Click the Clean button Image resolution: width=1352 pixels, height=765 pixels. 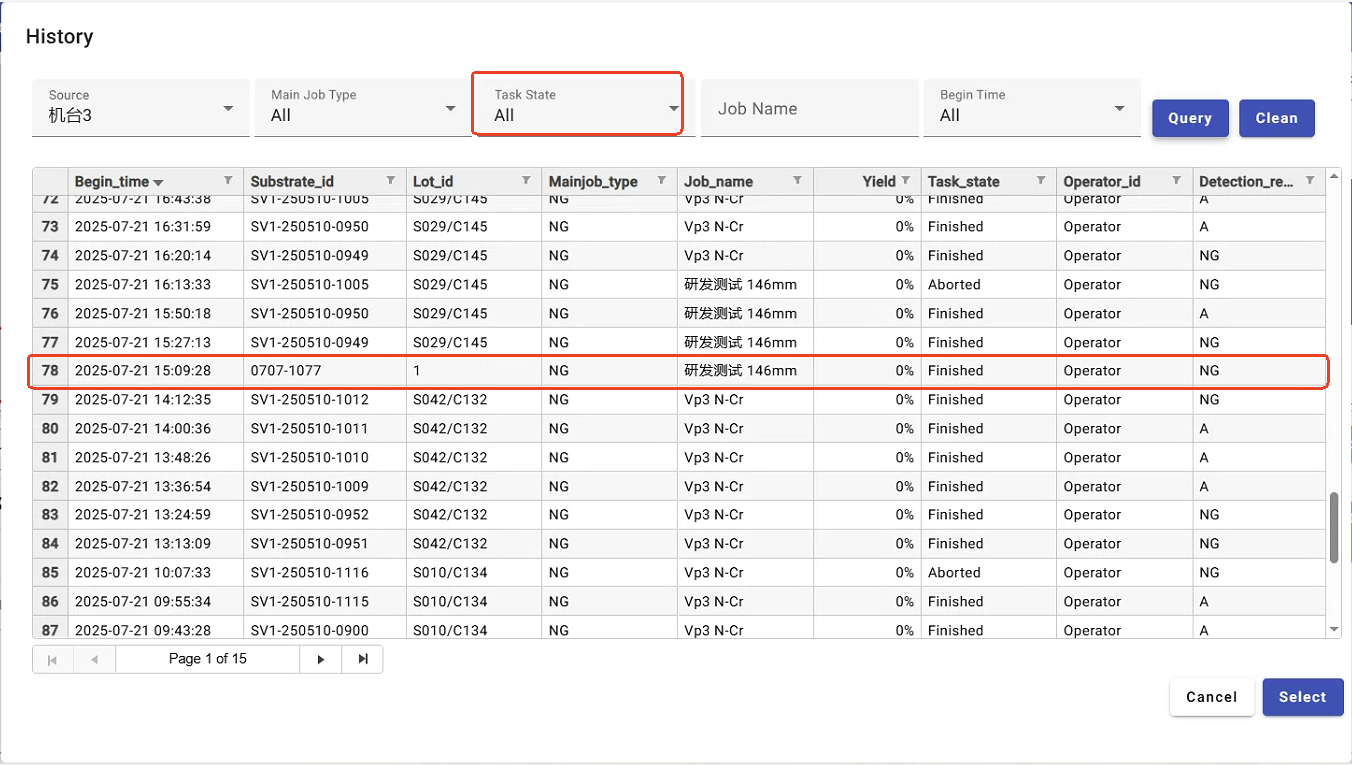click(x=1276, y=118)
